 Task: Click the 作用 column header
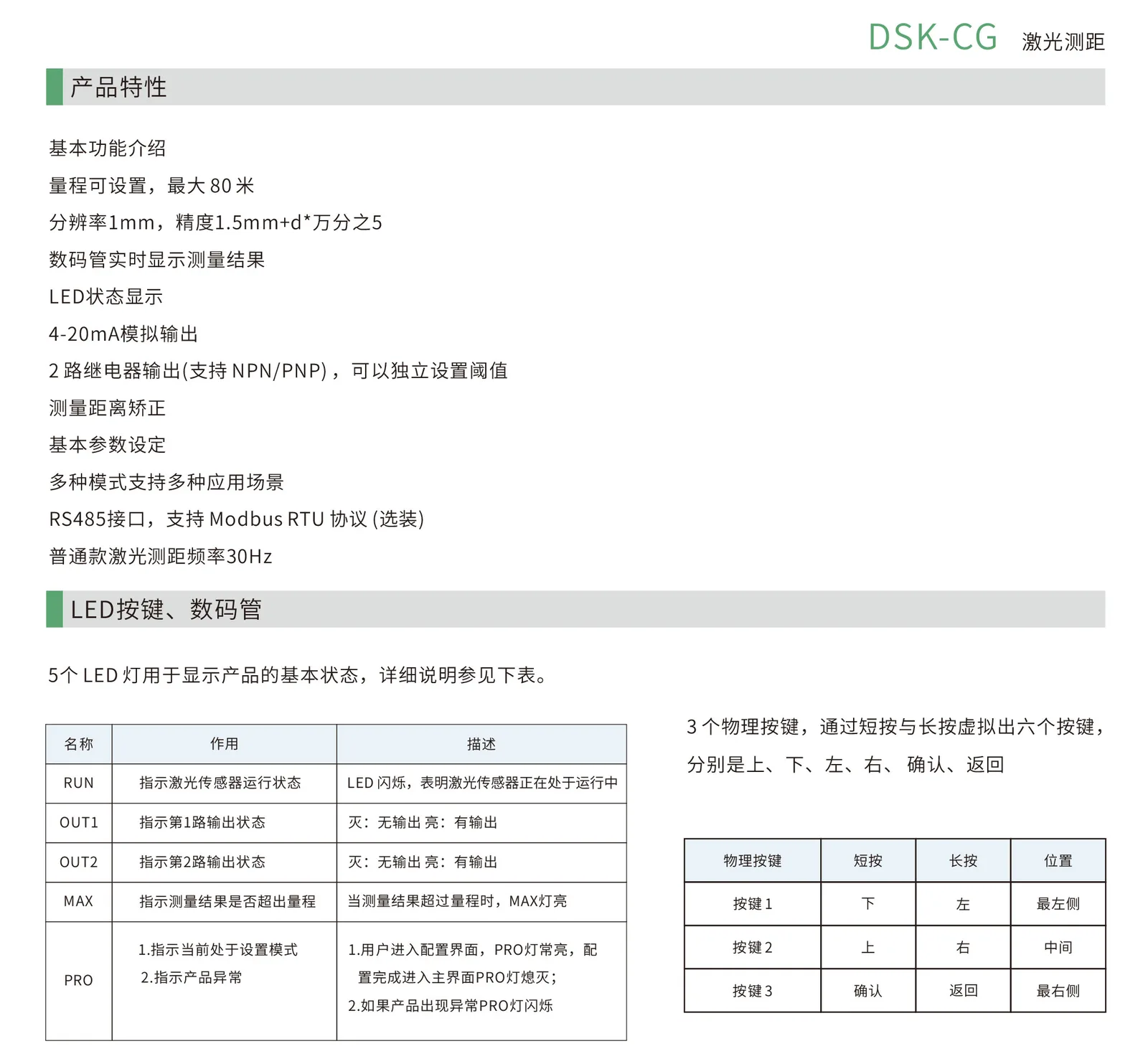pyautogui.click(x=225, y=744)
